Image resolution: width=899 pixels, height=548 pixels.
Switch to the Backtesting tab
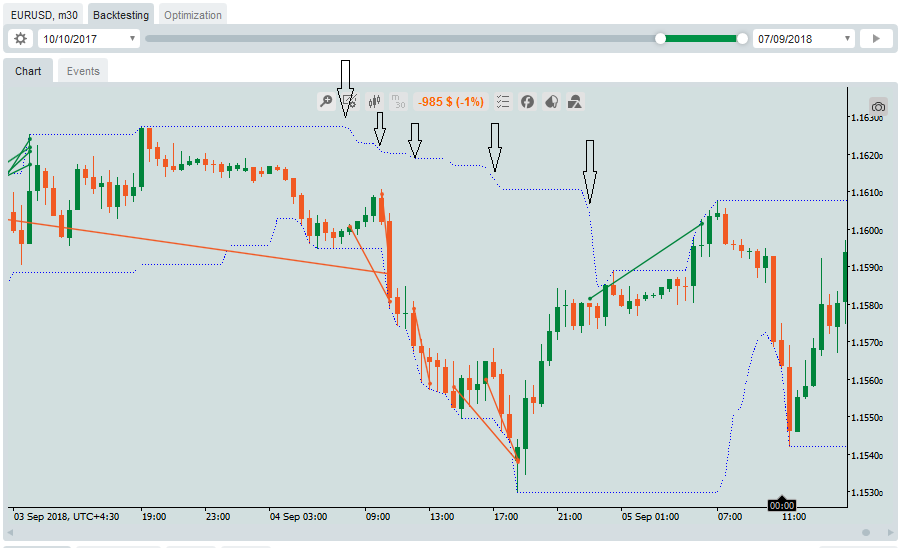point(121,15)
